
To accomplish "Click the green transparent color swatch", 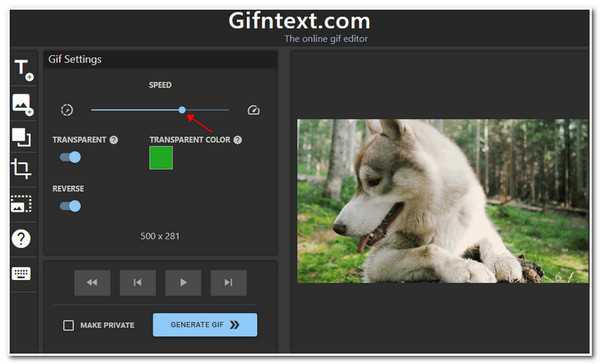I will click(x=161, y=158).
